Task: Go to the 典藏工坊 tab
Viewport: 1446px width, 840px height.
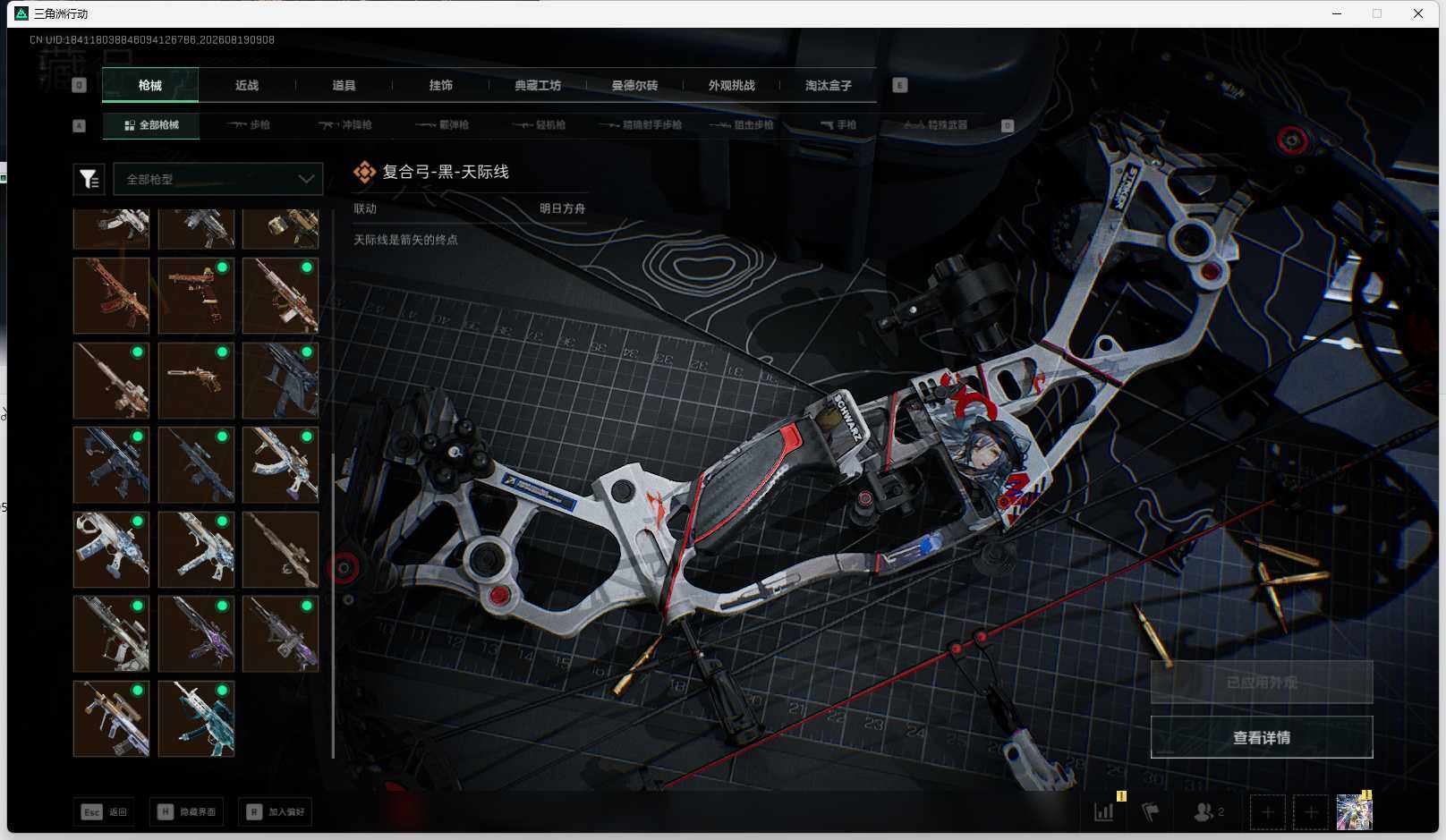Action: 538,85
